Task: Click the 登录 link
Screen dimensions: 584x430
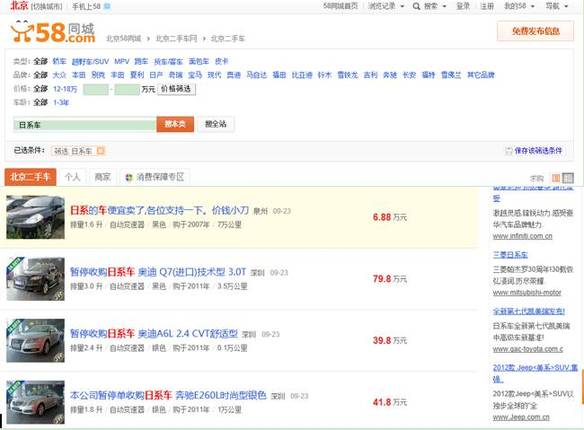Action: [463, 6]
